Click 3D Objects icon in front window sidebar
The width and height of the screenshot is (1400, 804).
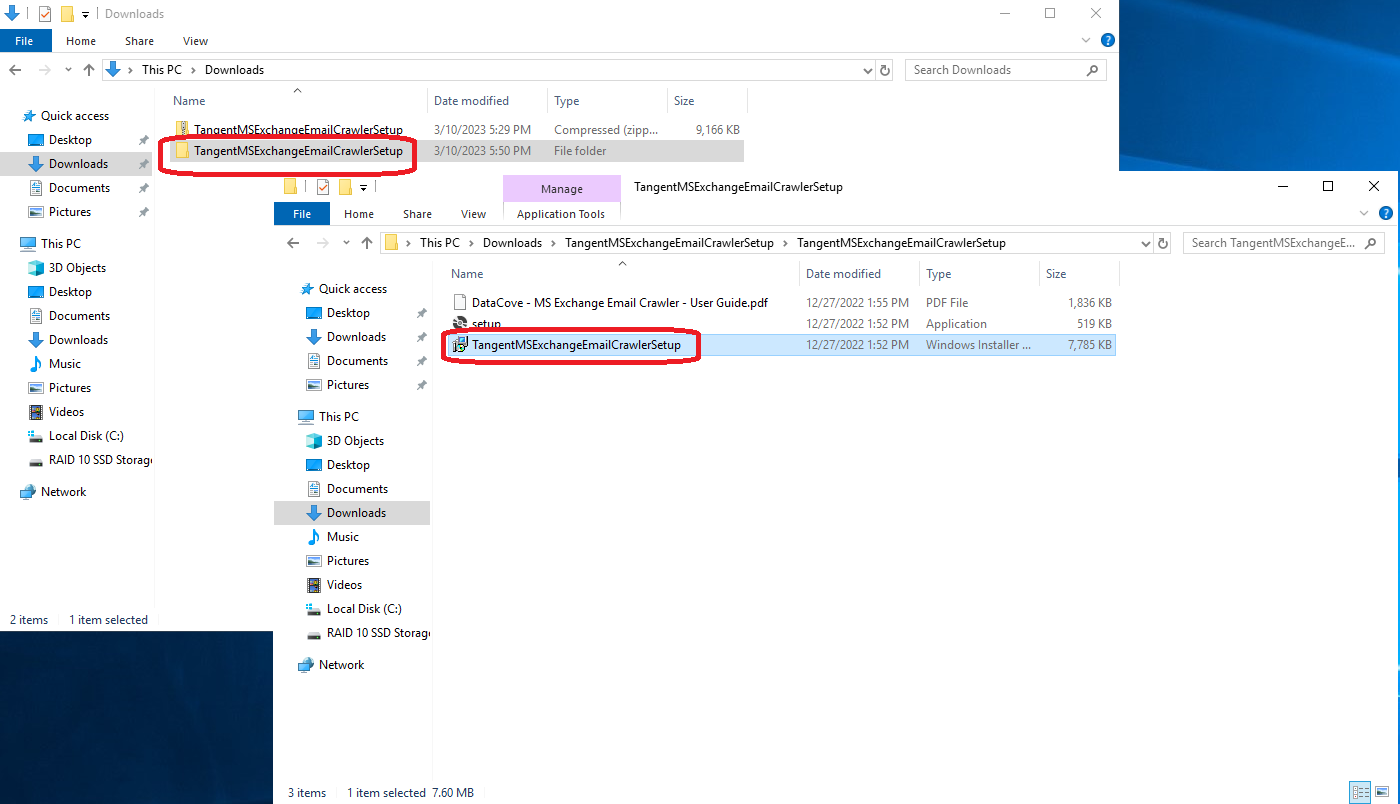point(314,441)
